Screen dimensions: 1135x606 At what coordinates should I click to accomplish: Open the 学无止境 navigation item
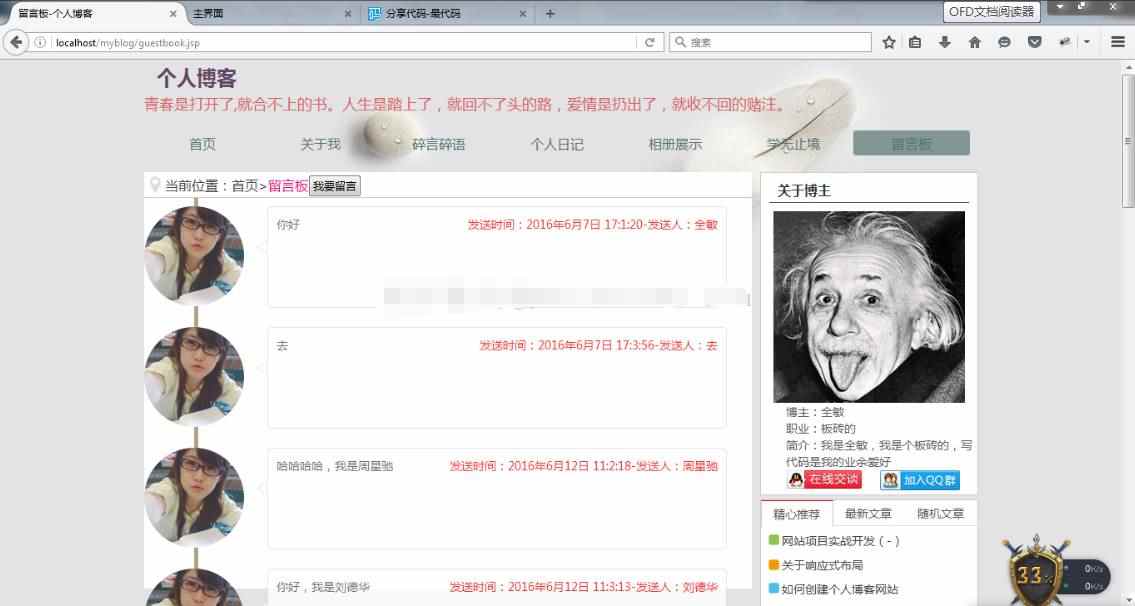pos(793,144)
